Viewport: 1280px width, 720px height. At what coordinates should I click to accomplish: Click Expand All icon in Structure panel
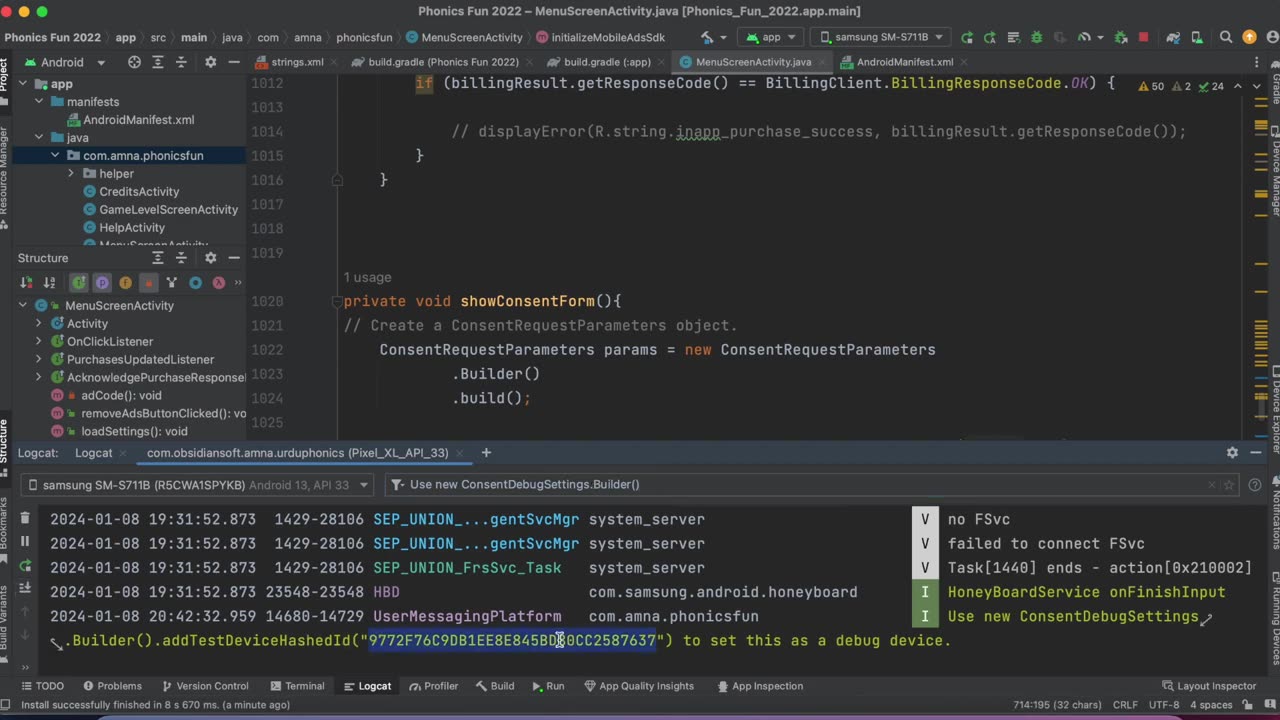pos(157,258)
